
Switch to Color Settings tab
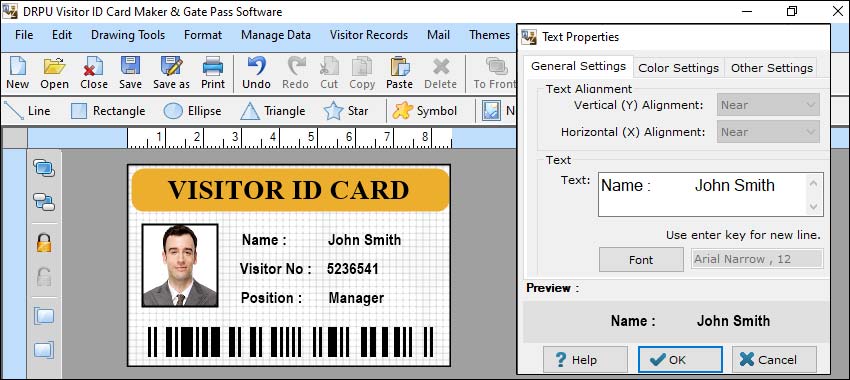[x=679, y=68]
